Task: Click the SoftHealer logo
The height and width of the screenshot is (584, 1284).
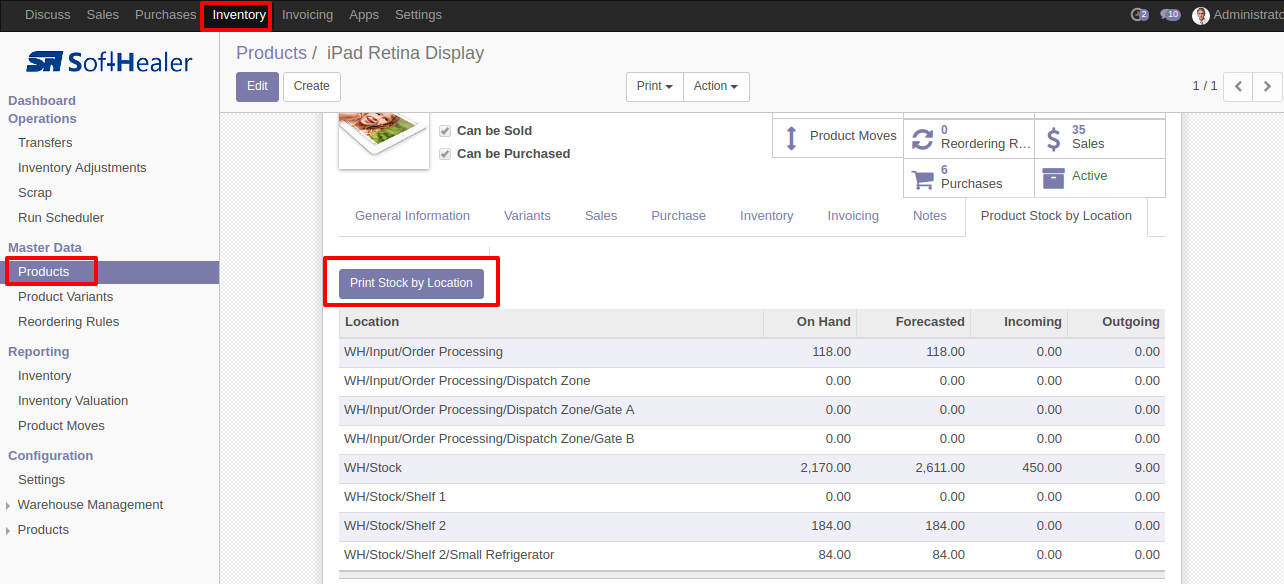Action: (x=109, y=62)
